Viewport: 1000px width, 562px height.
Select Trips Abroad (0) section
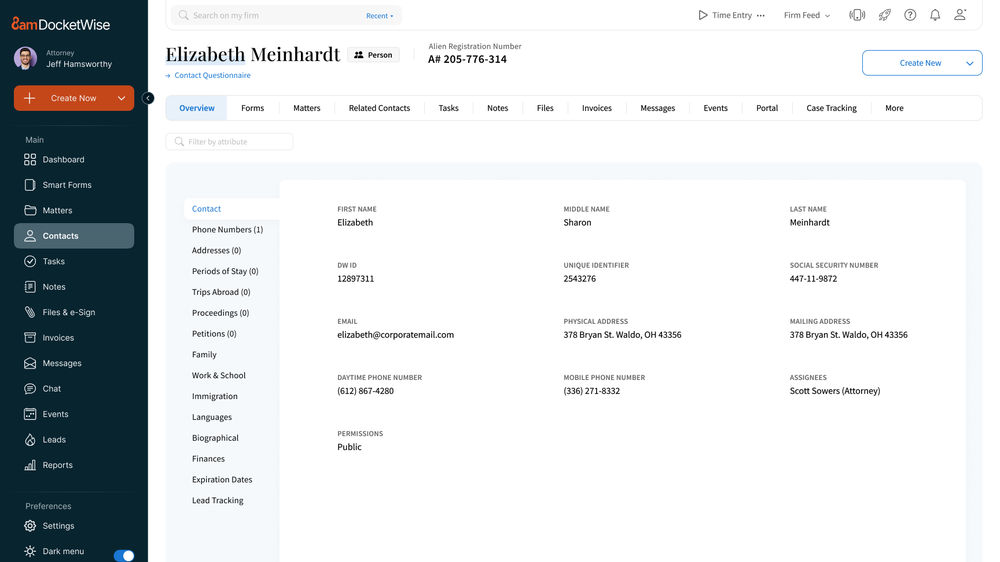[221, 292]
